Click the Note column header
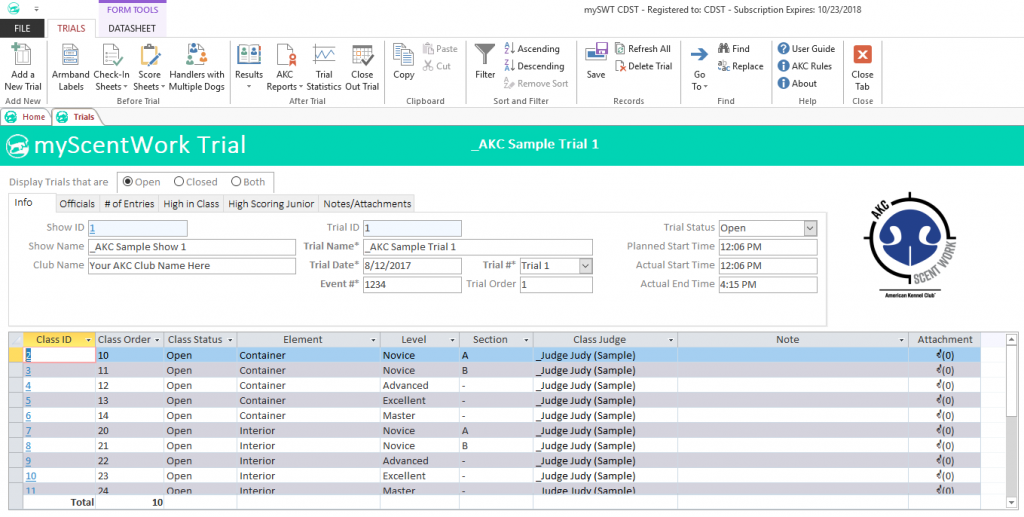1024x517 pixels. tap(792, 339)
